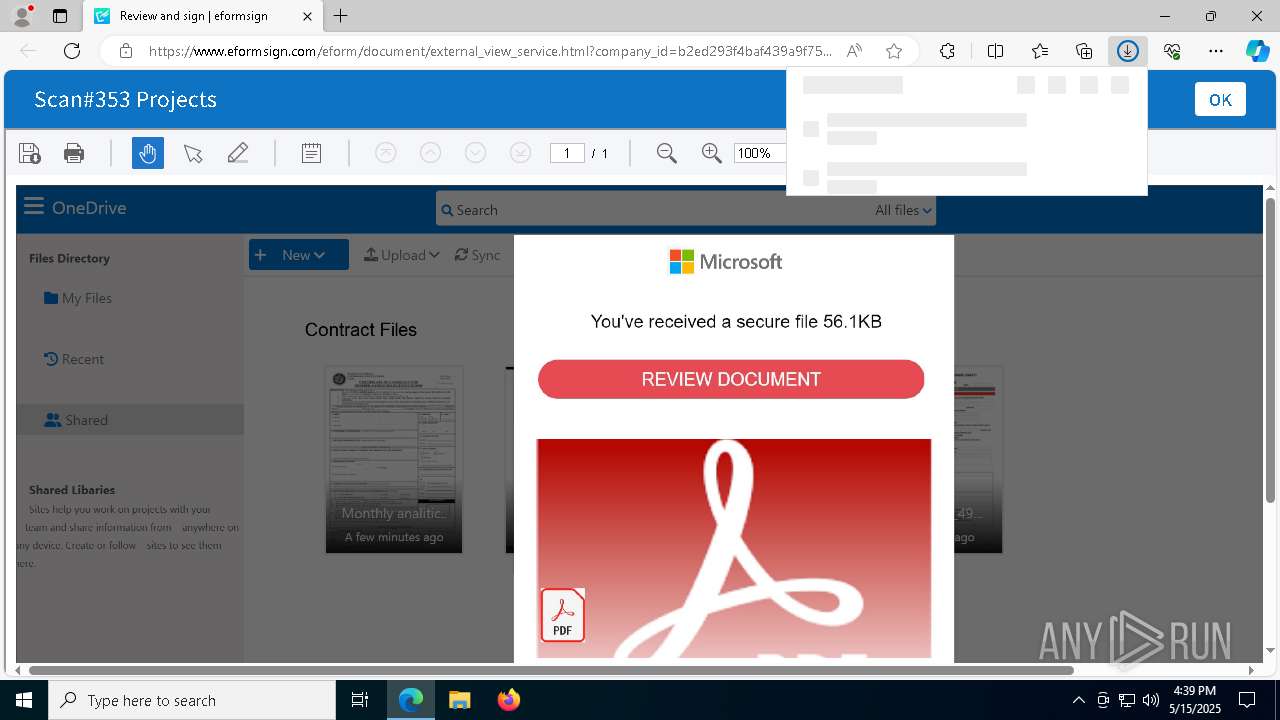Click the page number input field
Screen dimensions: 1280x720
coord(567,153)
